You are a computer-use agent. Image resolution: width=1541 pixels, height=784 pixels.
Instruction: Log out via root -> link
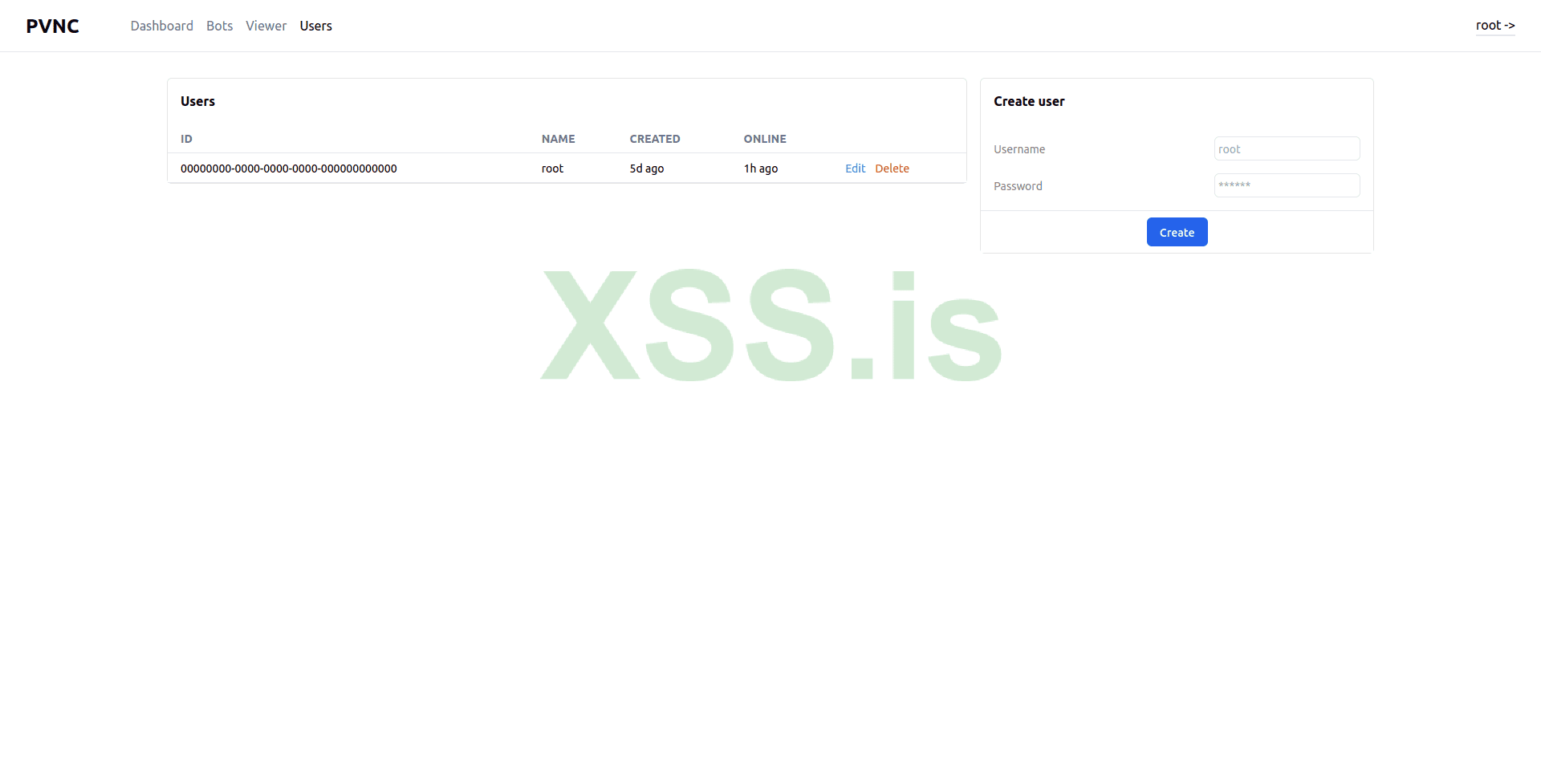click(1495, 26)
